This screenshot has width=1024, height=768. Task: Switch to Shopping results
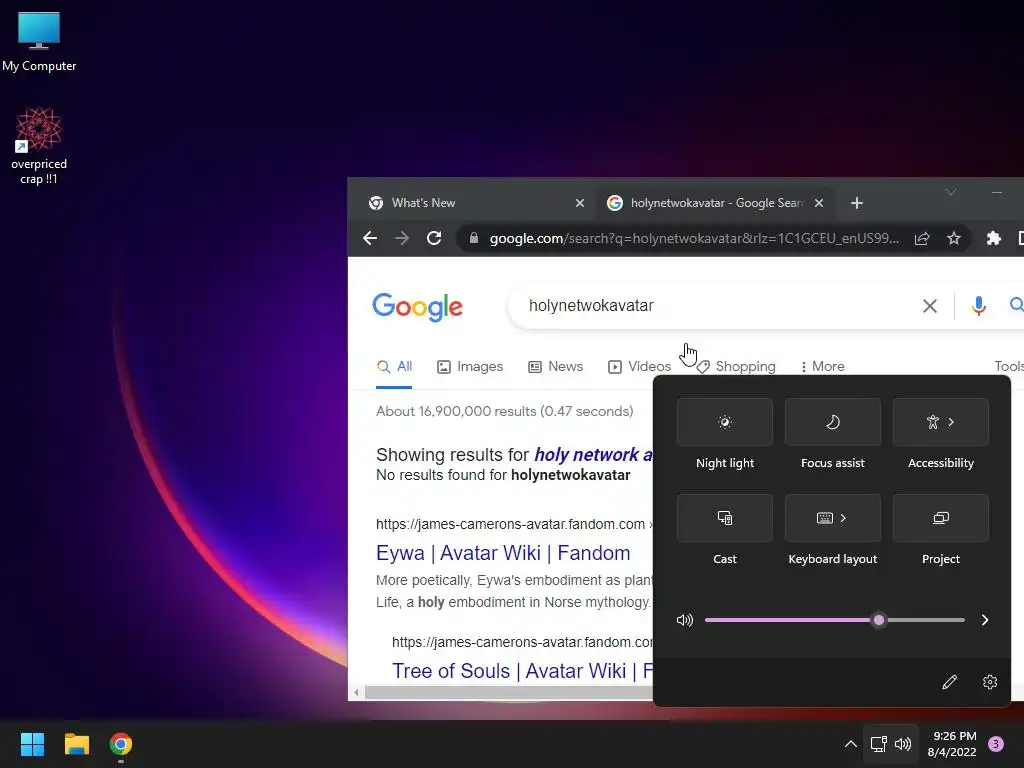pos(736,366)
